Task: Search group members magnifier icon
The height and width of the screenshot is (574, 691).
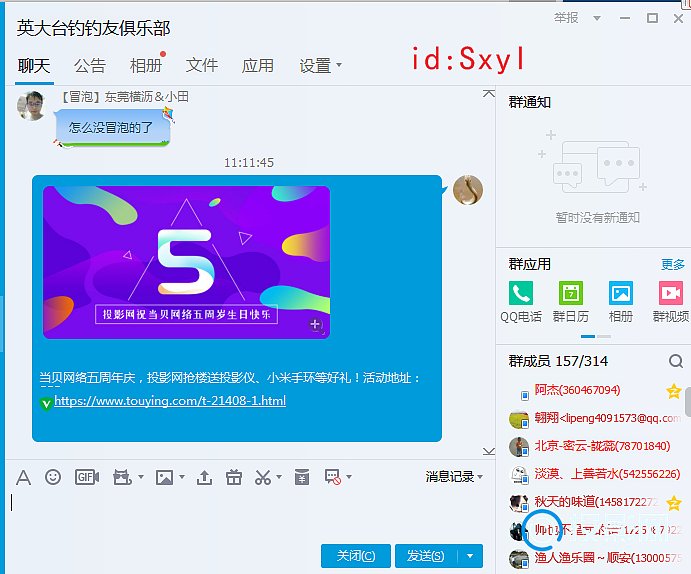Action: [x=676, y=361]
